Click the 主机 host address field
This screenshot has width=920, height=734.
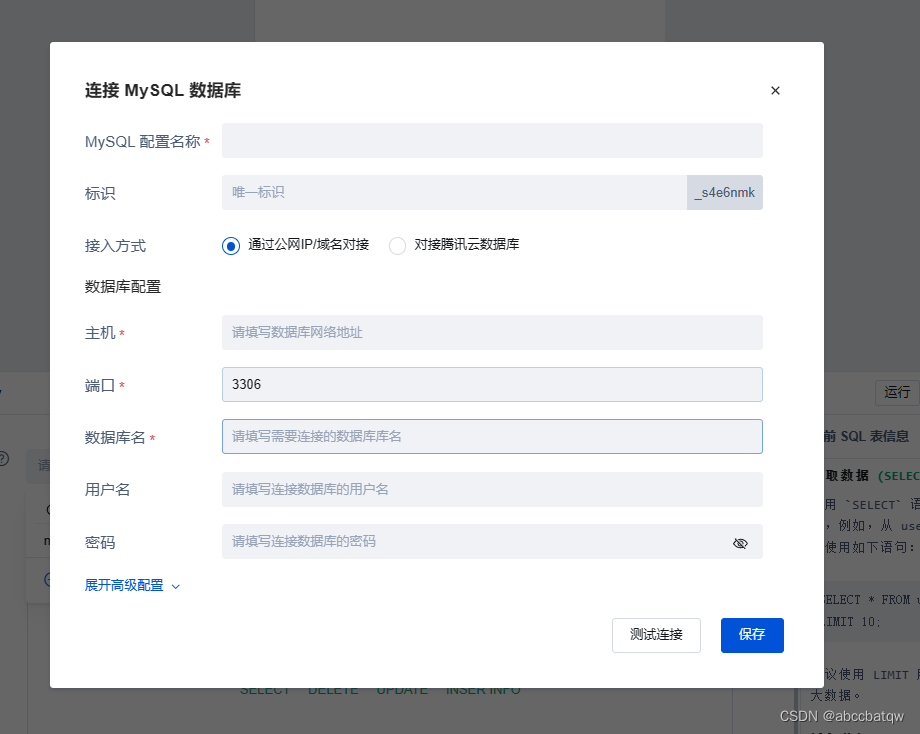492,333
